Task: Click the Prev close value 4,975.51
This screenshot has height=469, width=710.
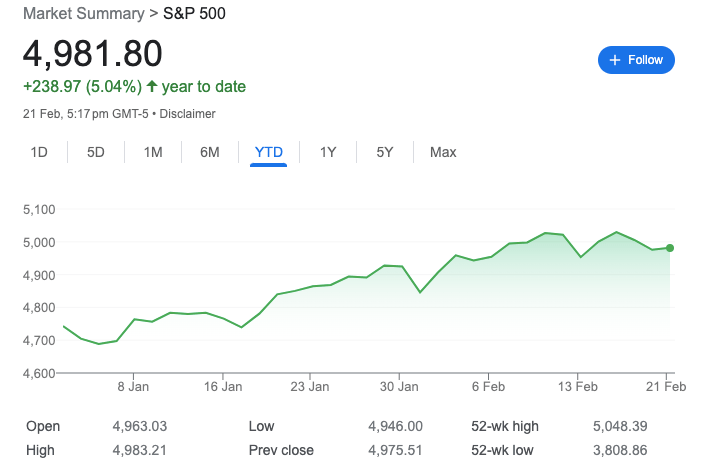Action: coord(395,450)
